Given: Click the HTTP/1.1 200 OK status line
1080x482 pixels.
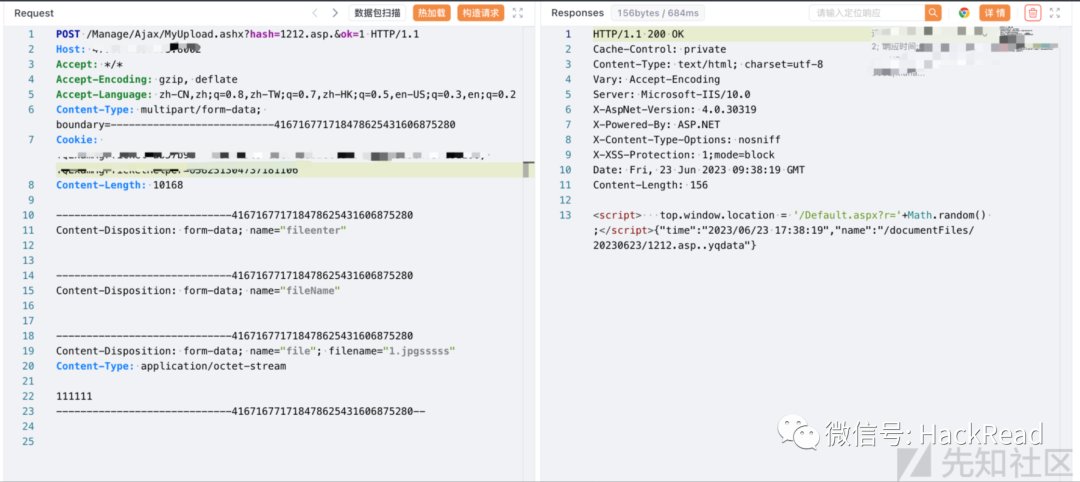Looking at the screenshot, I should pos(638,34).
